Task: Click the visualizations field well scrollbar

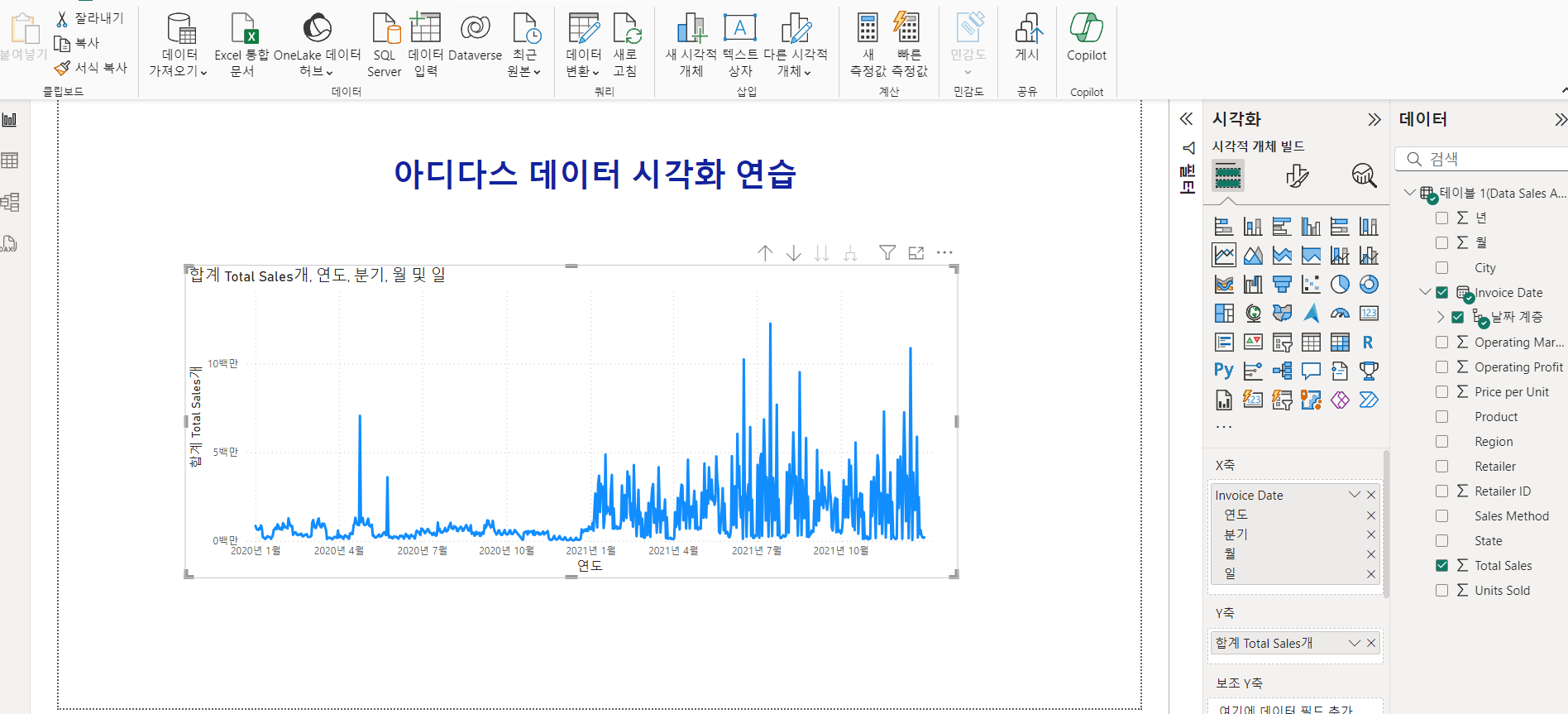Action: coord(1386,523)
